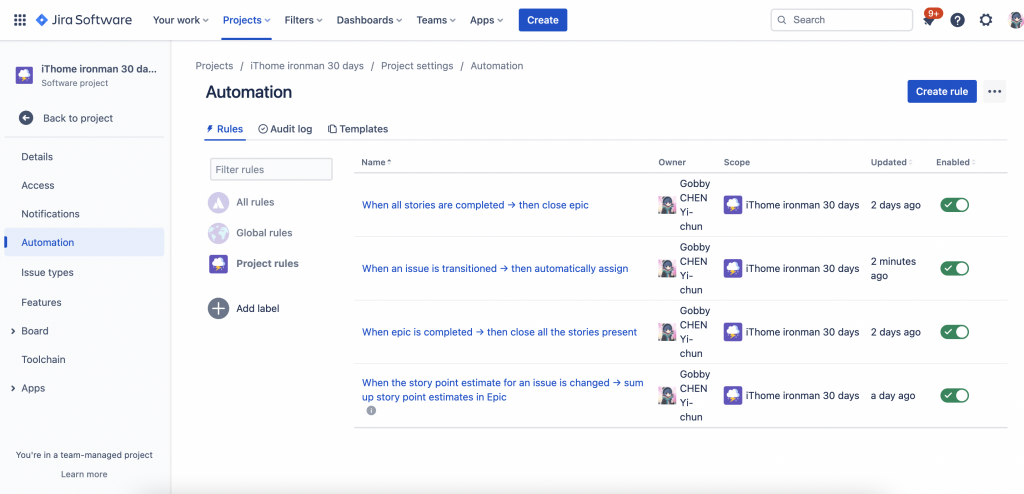Viewport: 1024px width, 494px height.
Task: Click scope icon in automatically assign rule row
Action: 733,269
